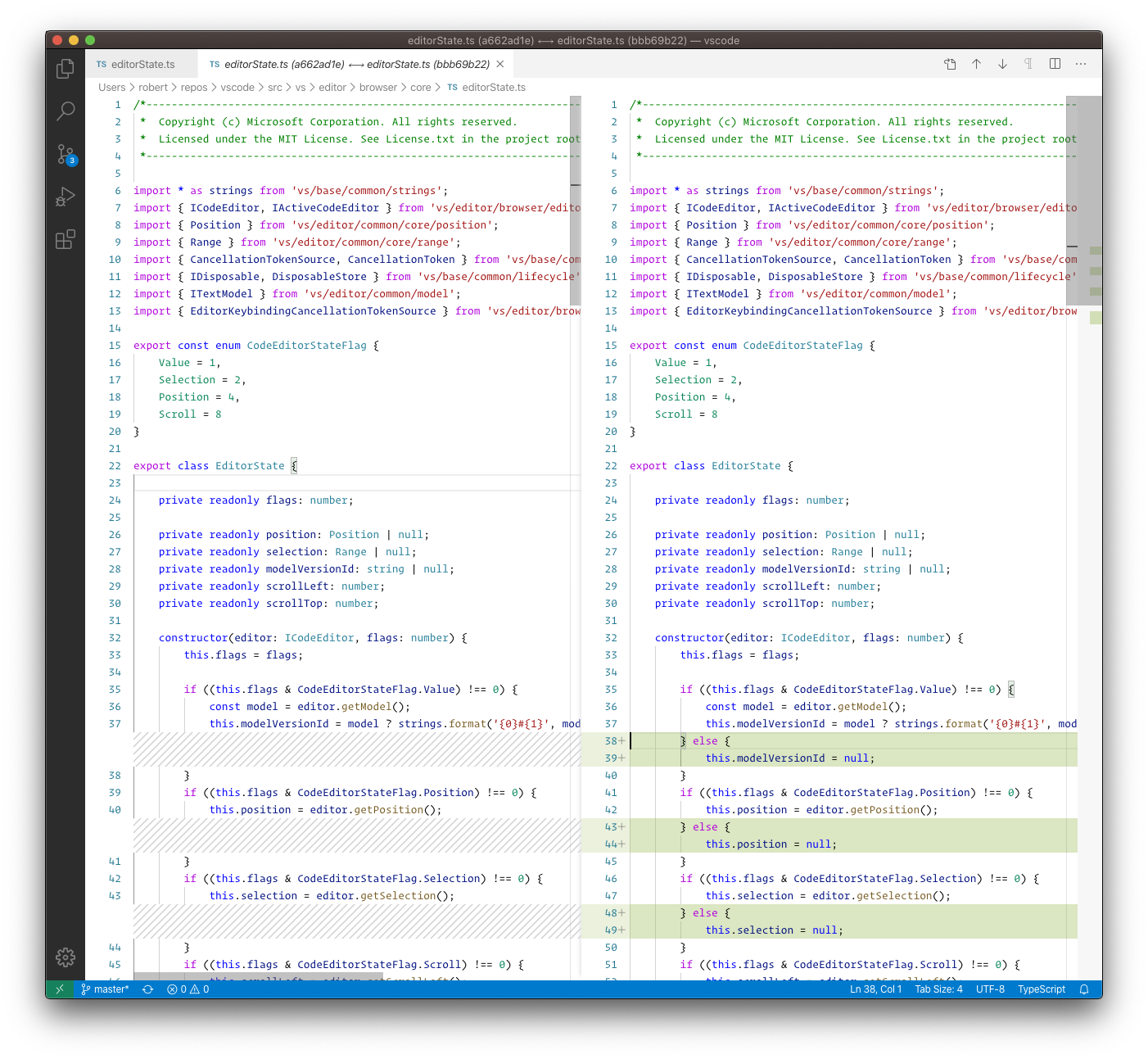Split the editor to the right
Screen dimensions: 1148x1059
[x=1055, y=64]
